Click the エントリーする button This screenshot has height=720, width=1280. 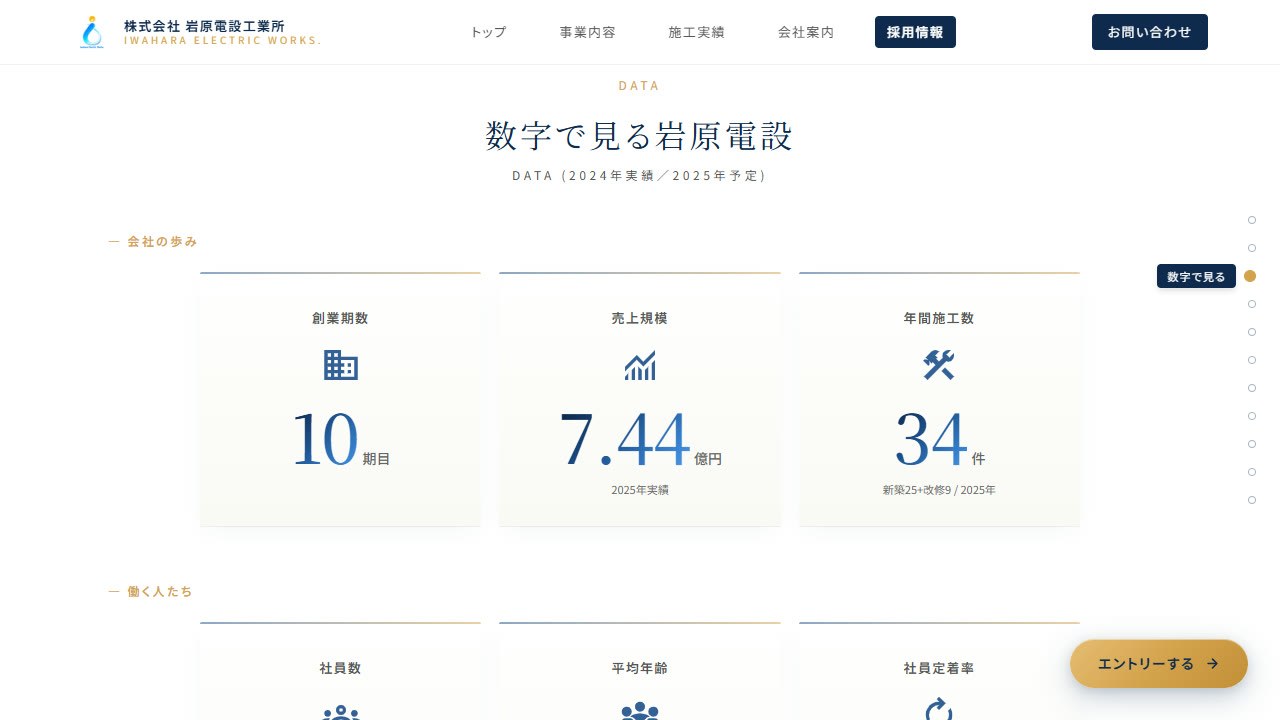point(1159,664)
